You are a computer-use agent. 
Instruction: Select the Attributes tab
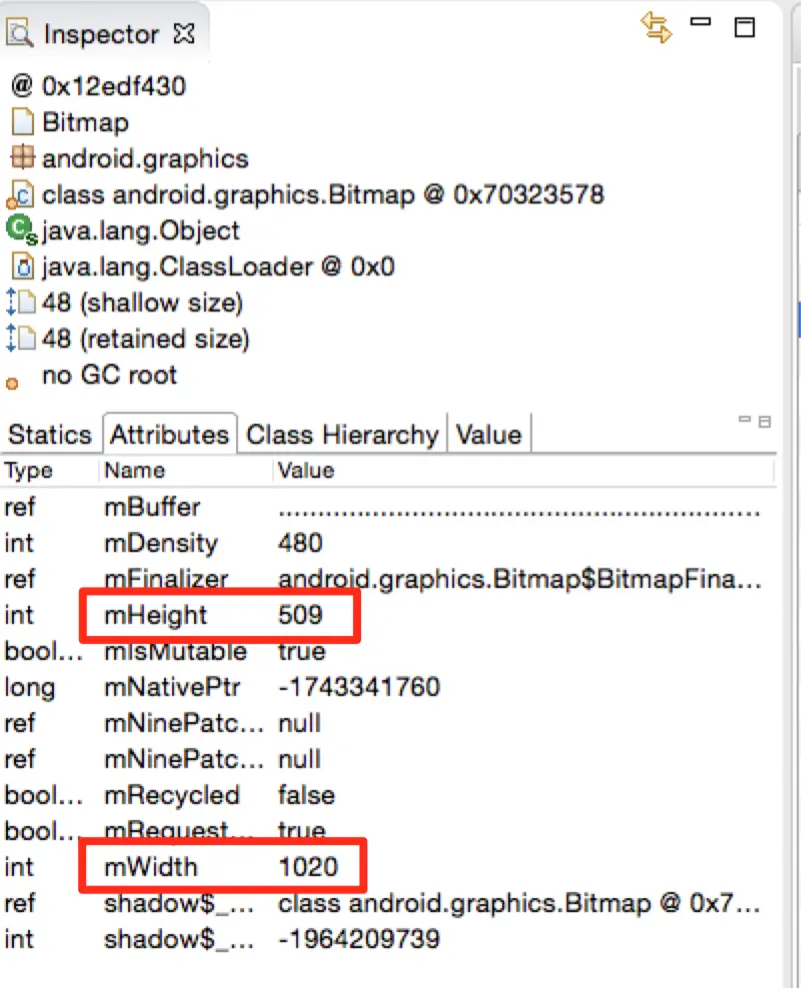click(x=170, y=434)
